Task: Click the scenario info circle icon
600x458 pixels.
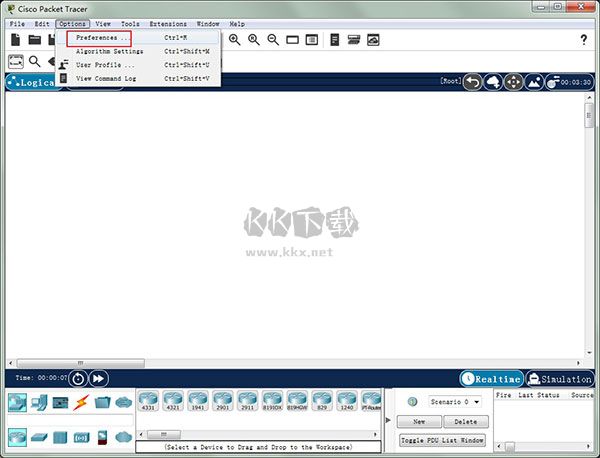Action: tap(412, 402)
